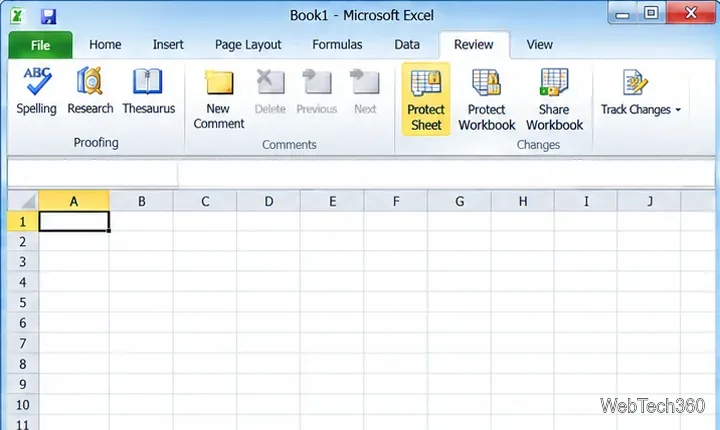Image resolution: width=720 pixels, height=430 pixels.
Task: Go to the Formulas tab
Action: [x=337, y=45]
